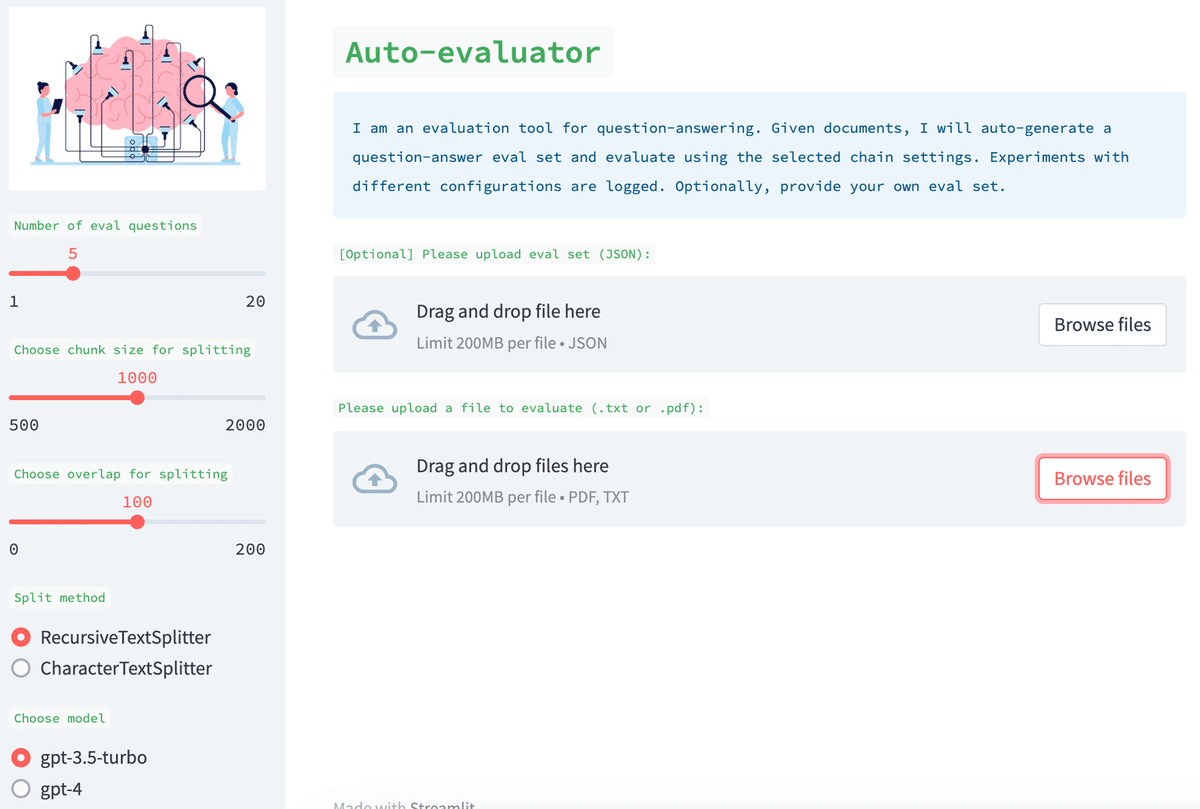Click the cloud upload icon for the document uploader
This screenshot has height=809, width=1200.
pyautogui.click(x=374, y=478)
